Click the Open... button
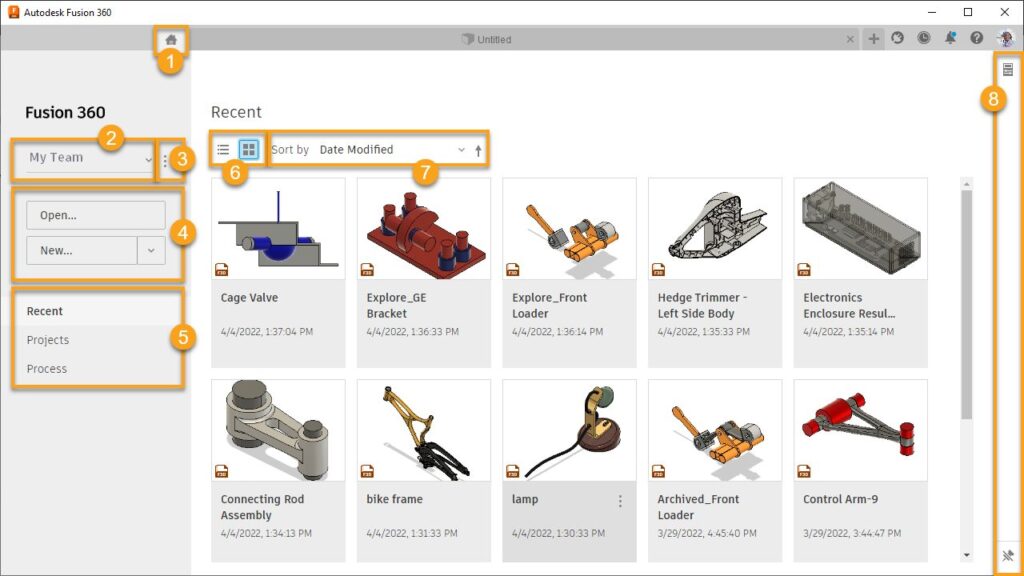The height and width of the screenshot is (576, 1024). tap(95, 214)
